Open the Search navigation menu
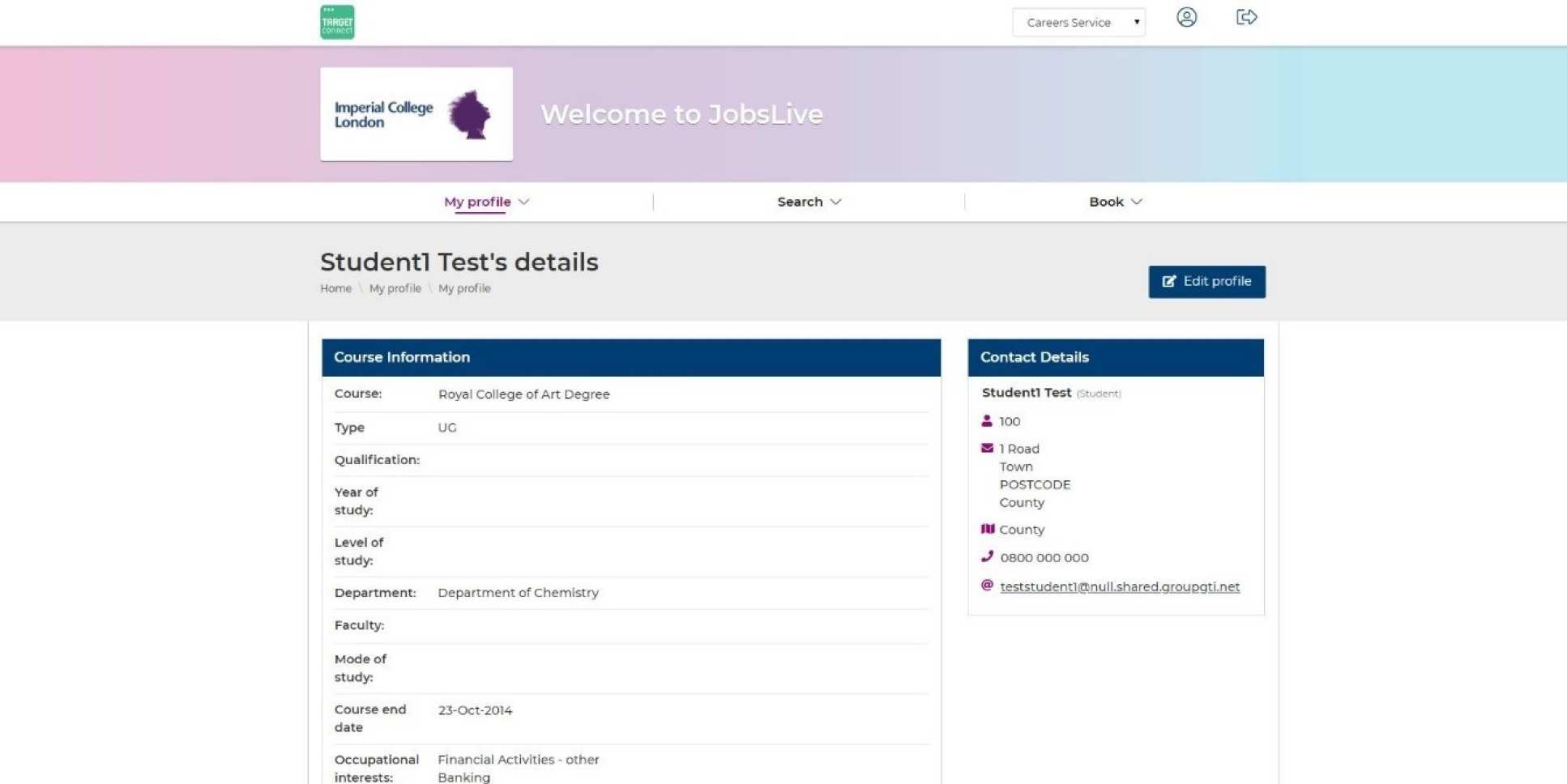 click(x=799, y=202)
